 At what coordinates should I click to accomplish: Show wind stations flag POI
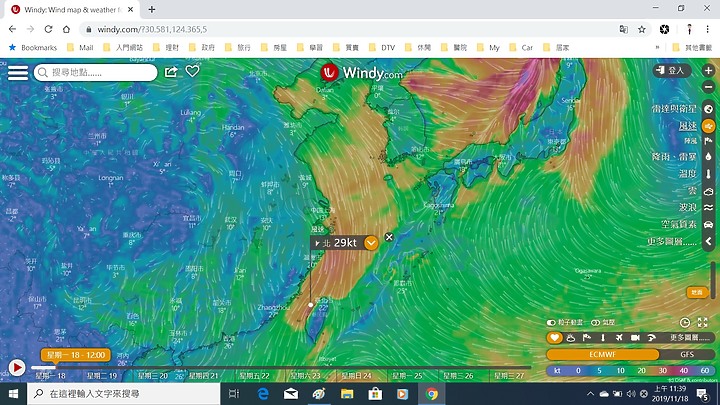point(587,338)
